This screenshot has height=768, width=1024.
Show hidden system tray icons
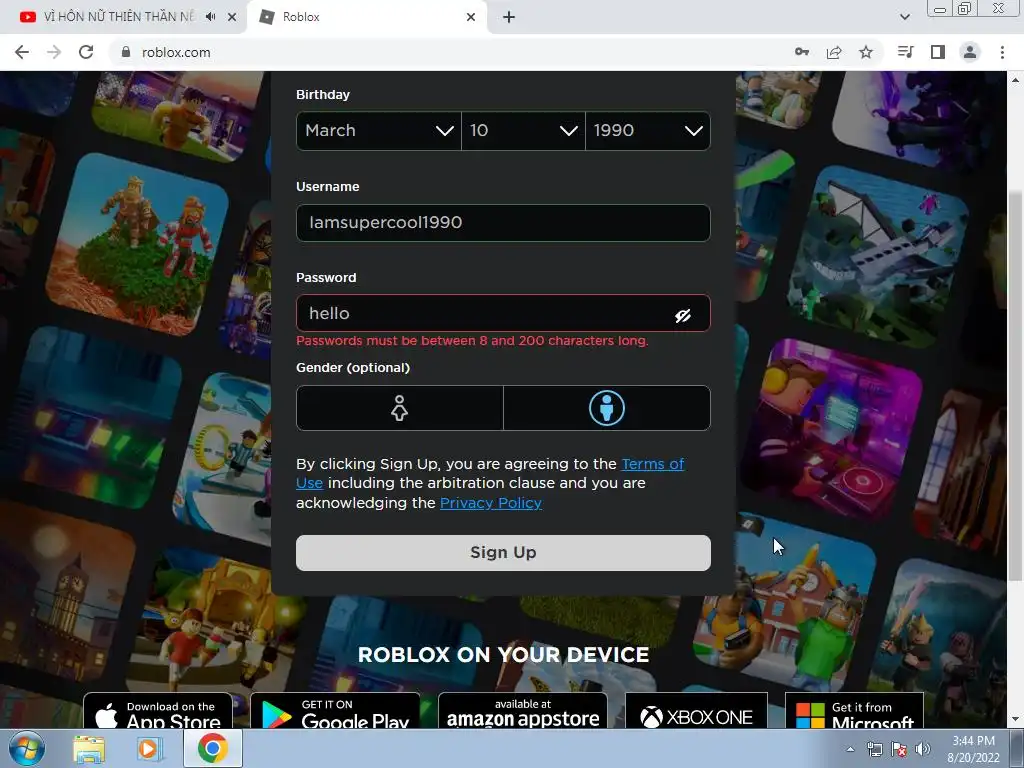click(x=850, y=750)
